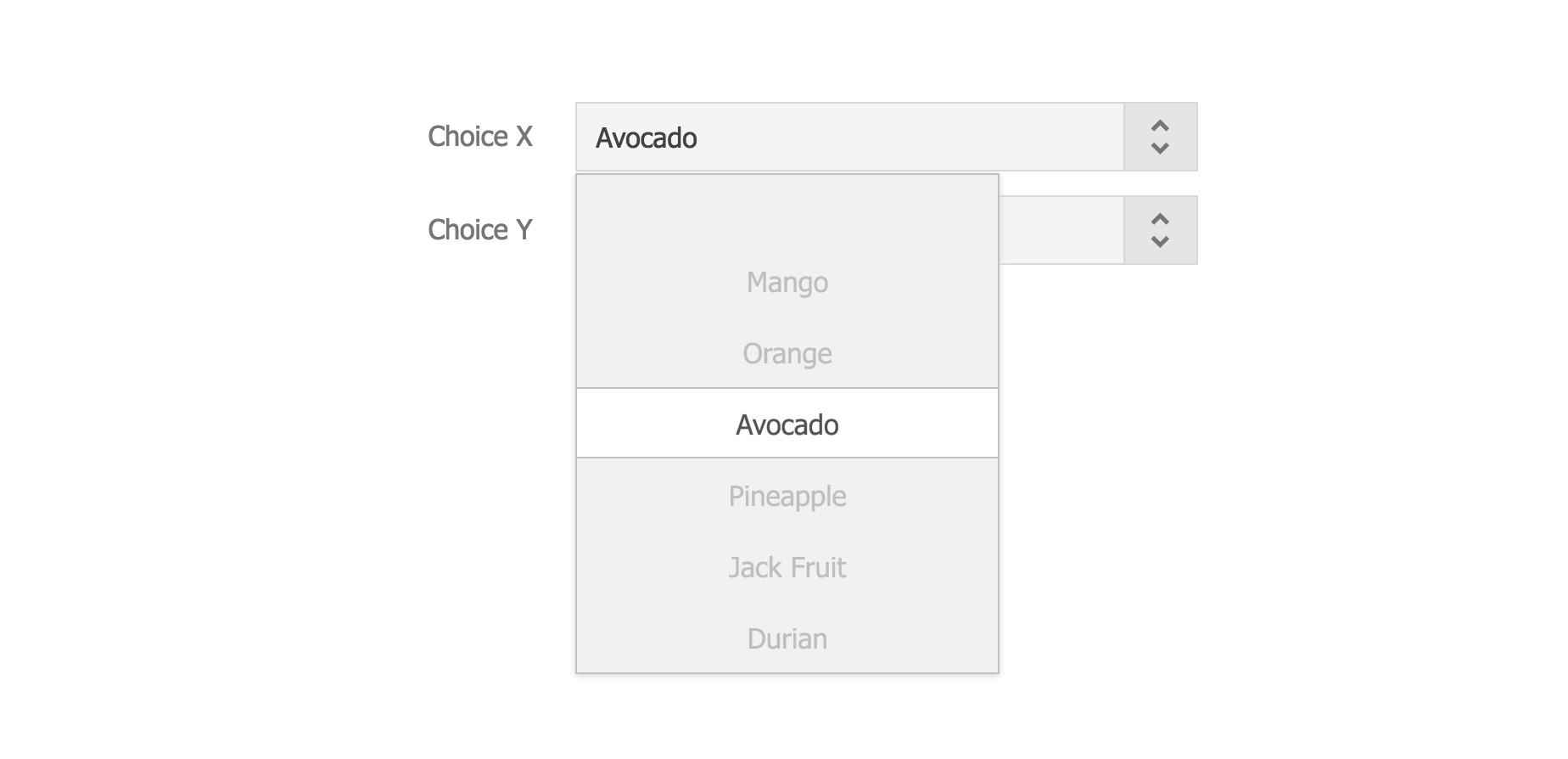The width and height of the screenshot is (1568, 759).
Task: Choose the Jack Fruit option
Action: point(787,567)
